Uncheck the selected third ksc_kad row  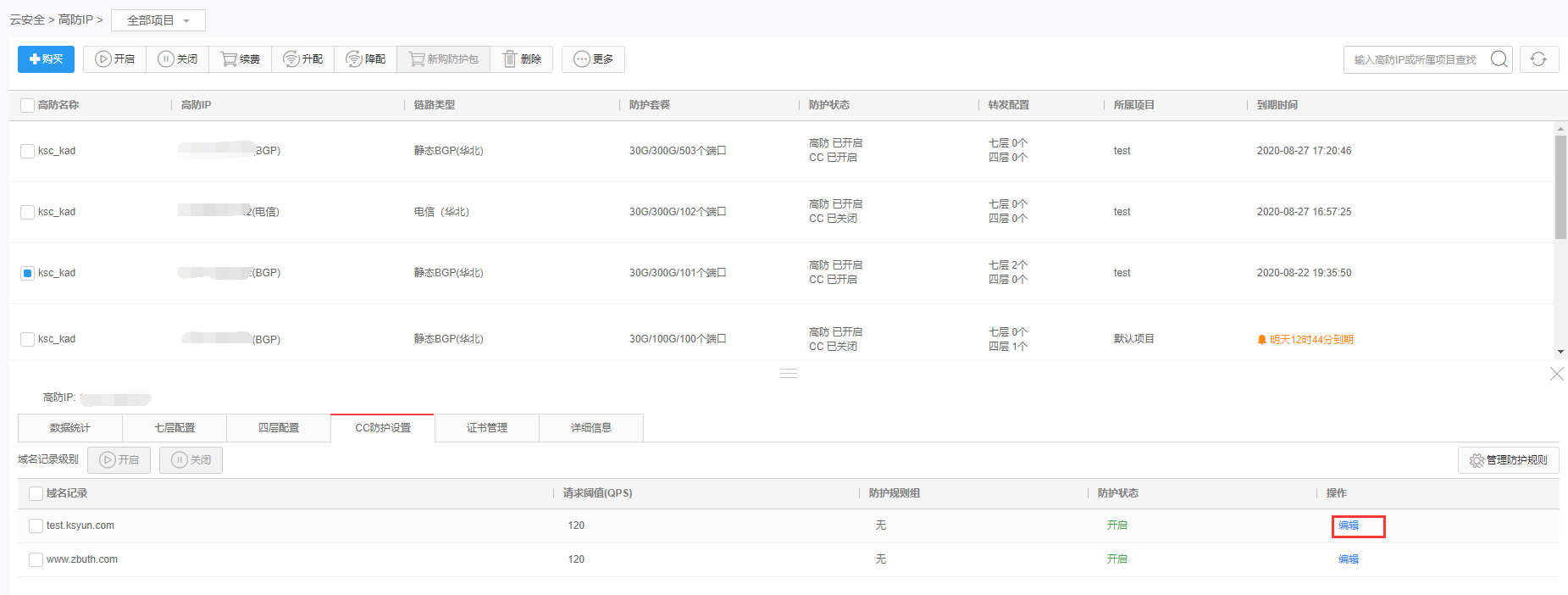27,273
